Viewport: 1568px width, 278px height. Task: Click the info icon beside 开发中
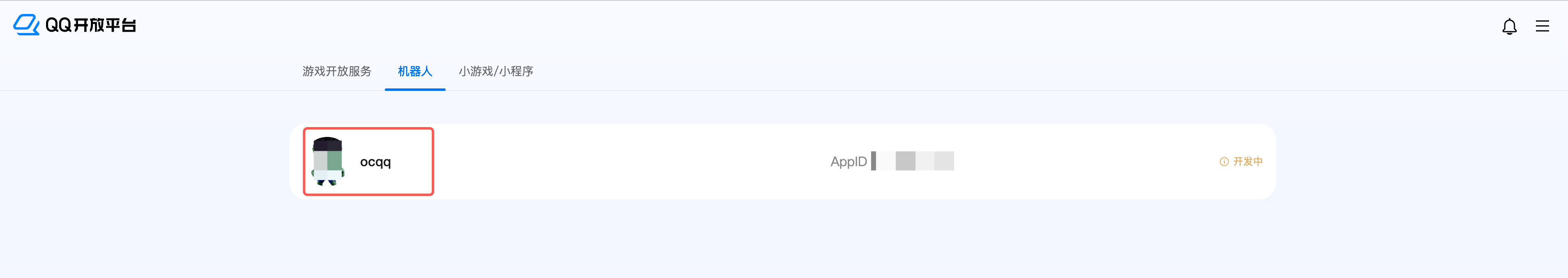coord(1223,162)
